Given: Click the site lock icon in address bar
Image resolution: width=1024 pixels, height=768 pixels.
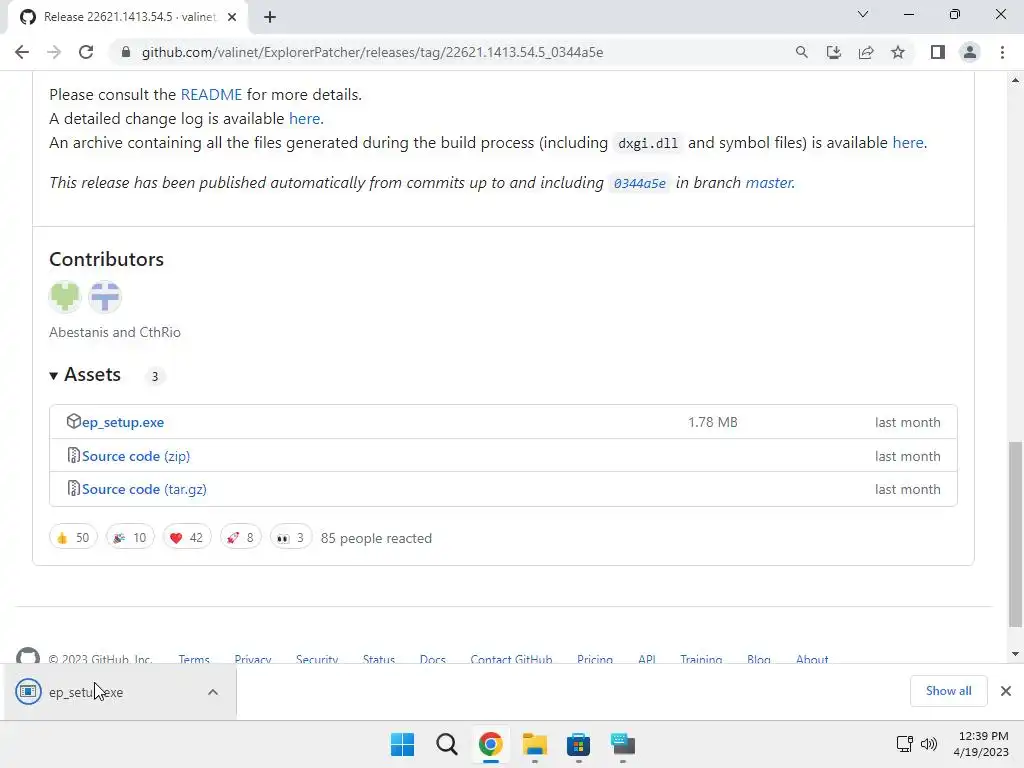Looking at the screenshot, I should click(x=126, y=52).
